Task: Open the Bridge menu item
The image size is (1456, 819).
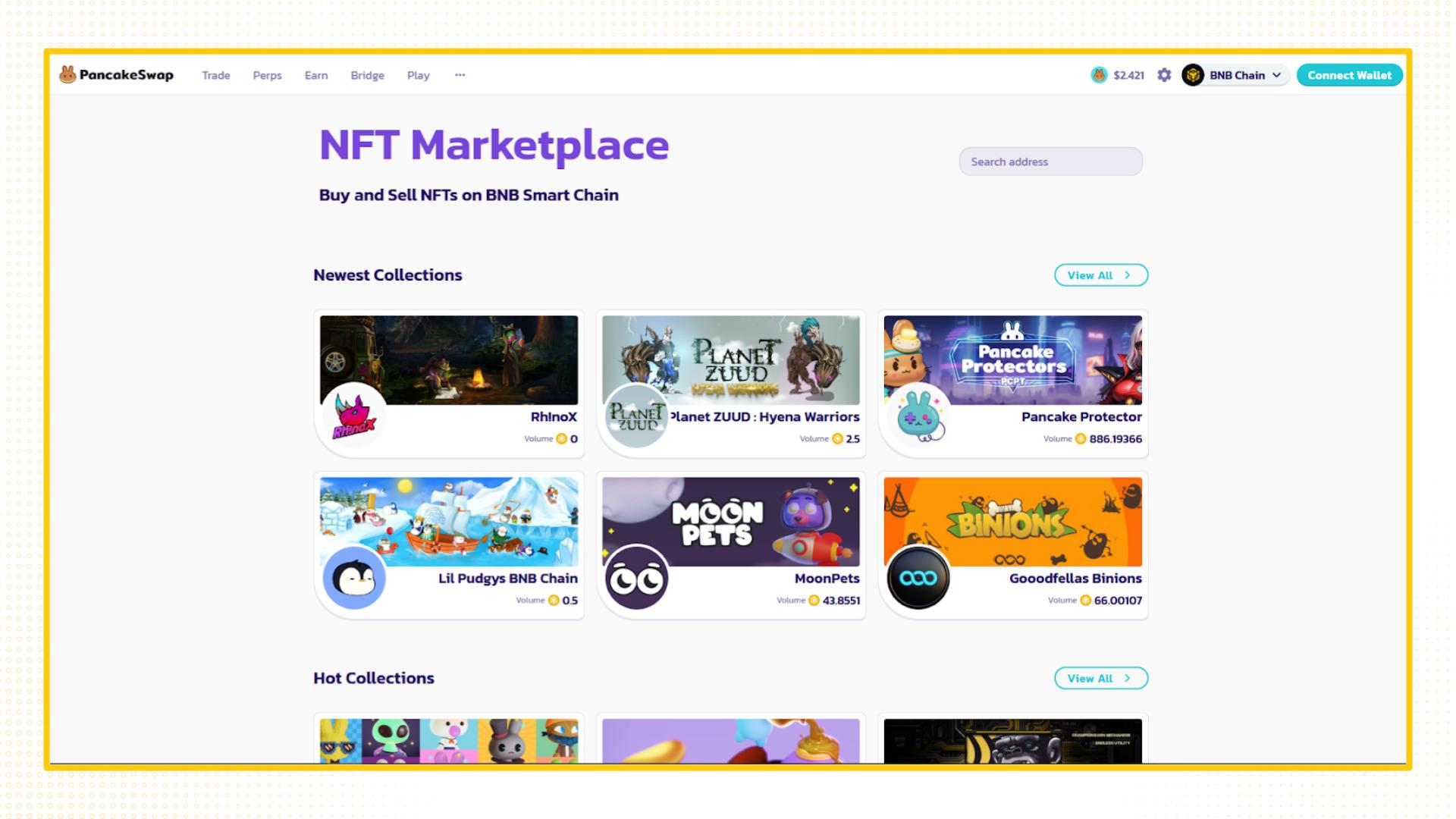Action: tap(367, 75)
